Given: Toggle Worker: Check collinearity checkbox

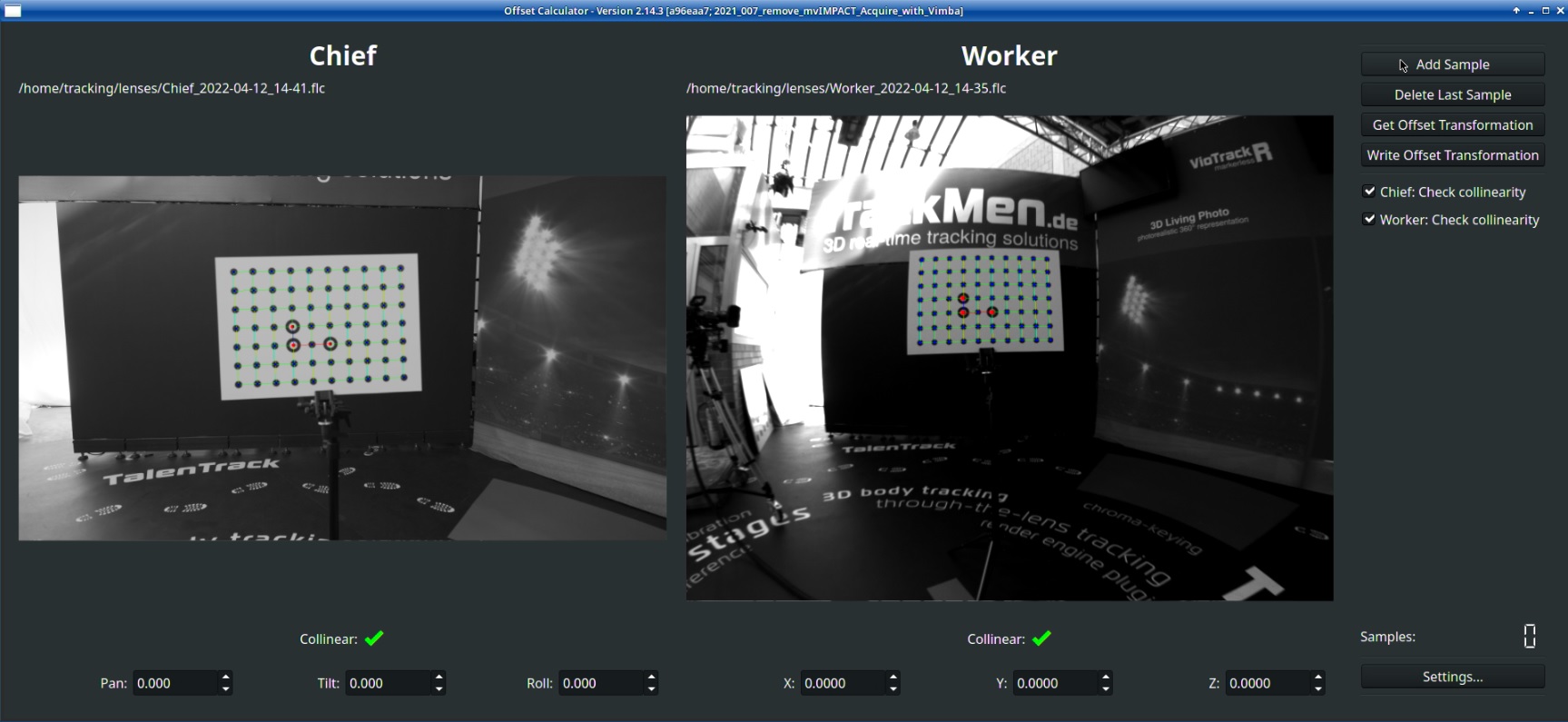Looking at the screenshot, I should tap(1369, 220).
